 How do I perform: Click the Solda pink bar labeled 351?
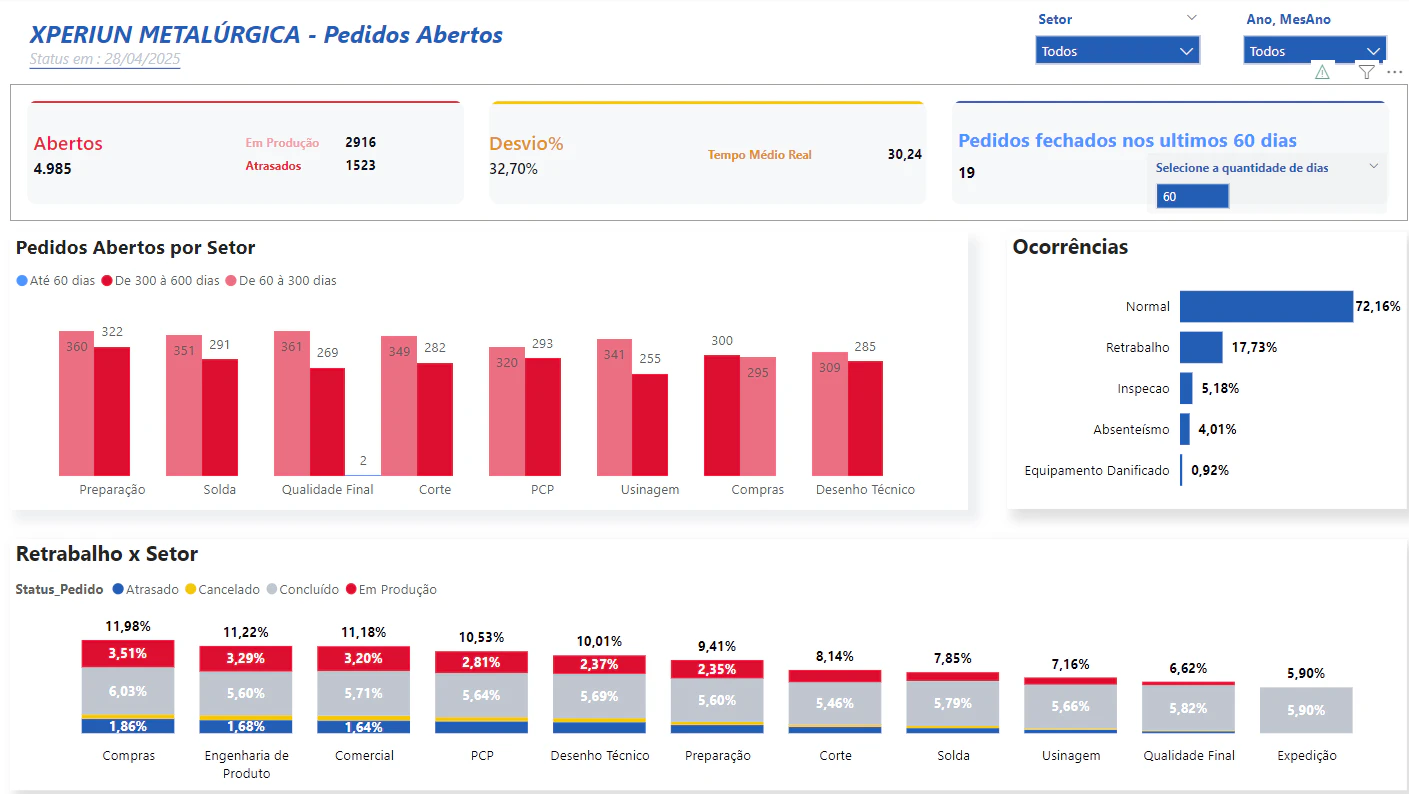184,405
